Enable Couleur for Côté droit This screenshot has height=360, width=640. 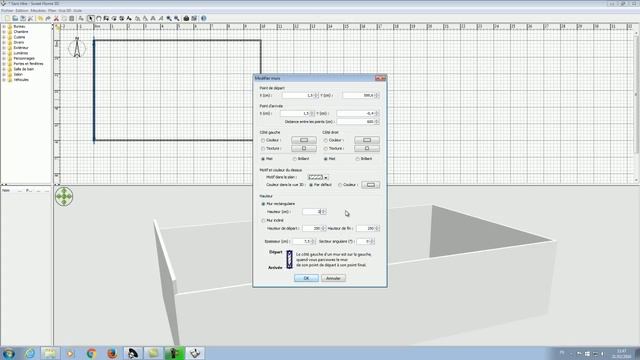pyautogui.click(x=326, y=140)
